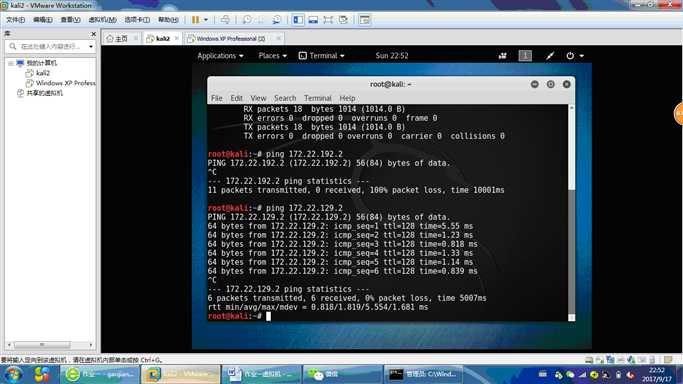Close the kali2 tab with its X
Viewport: 683px width, 384px height.
click(x=176, y=38)
